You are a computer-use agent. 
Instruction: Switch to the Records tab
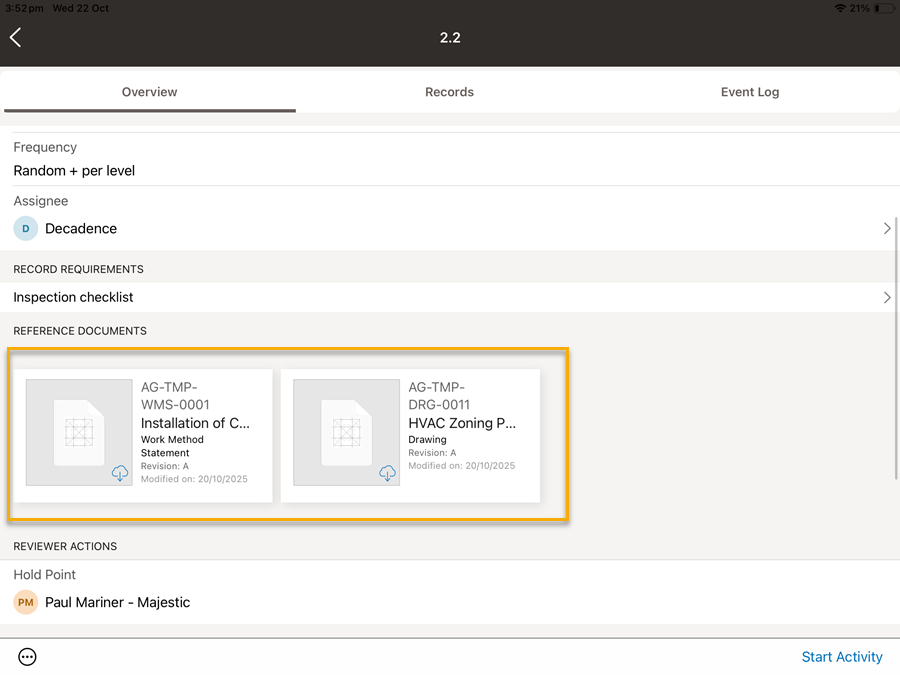[449, 92]
